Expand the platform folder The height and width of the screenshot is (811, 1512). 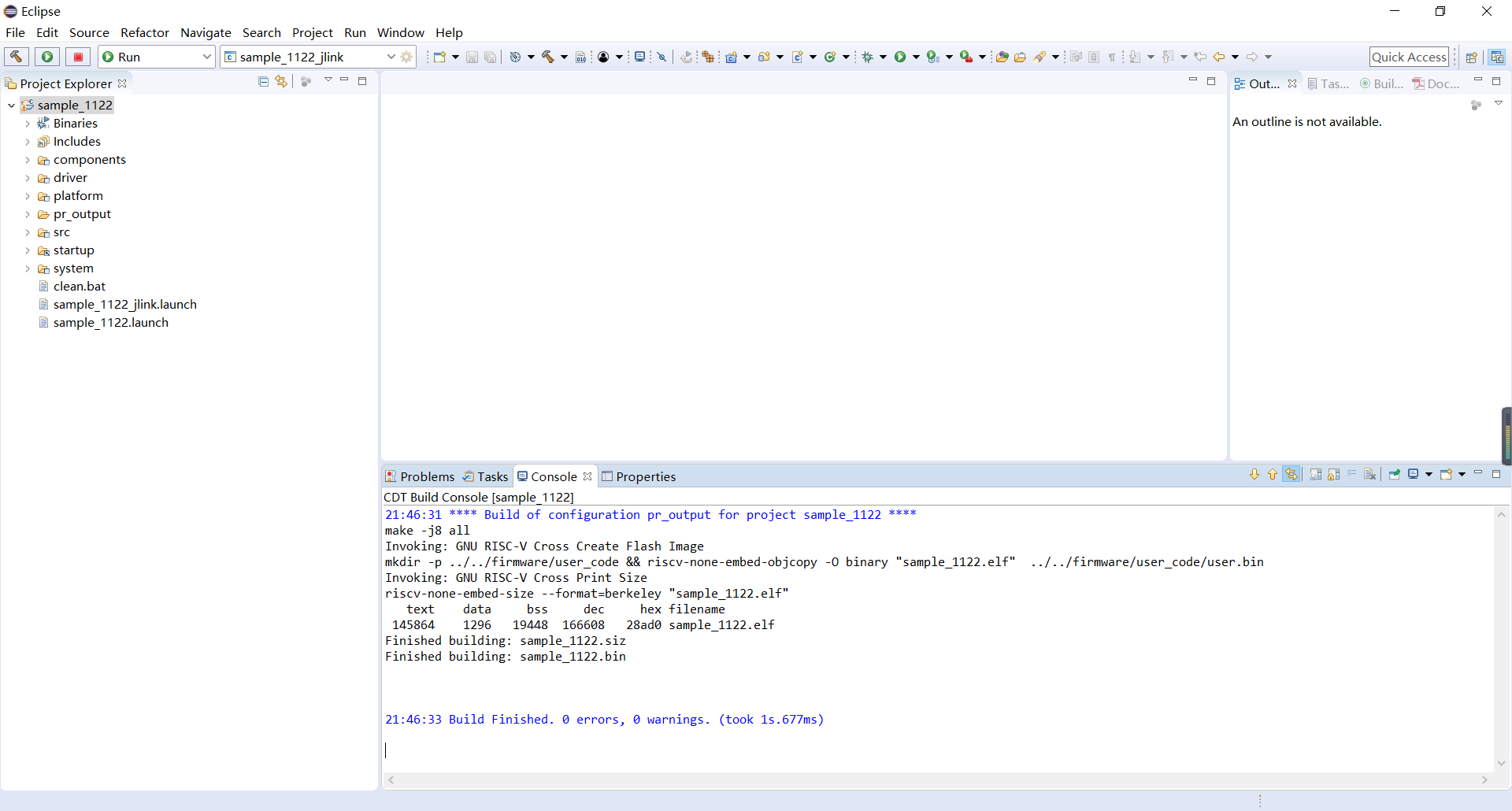click(x=28, y=196)
